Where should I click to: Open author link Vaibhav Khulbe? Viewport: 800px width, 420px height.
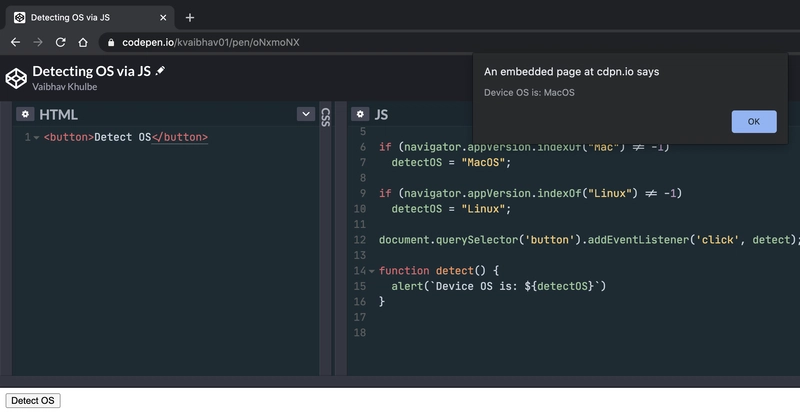64,87
